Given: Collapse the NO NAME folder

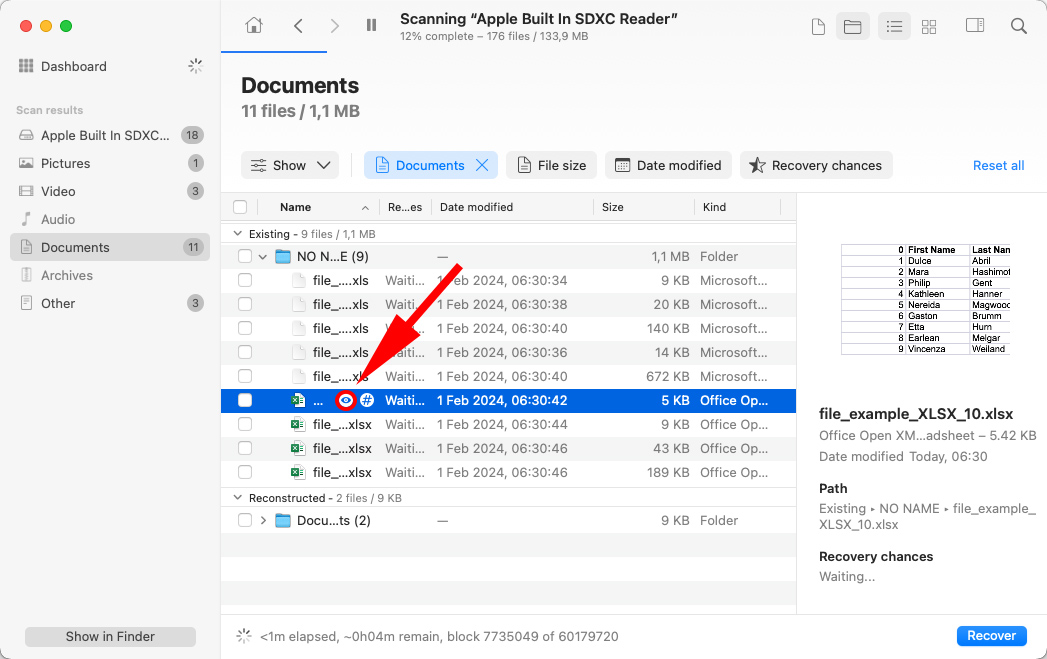Looking at the screenshot, I should click(x=262, y=256).
